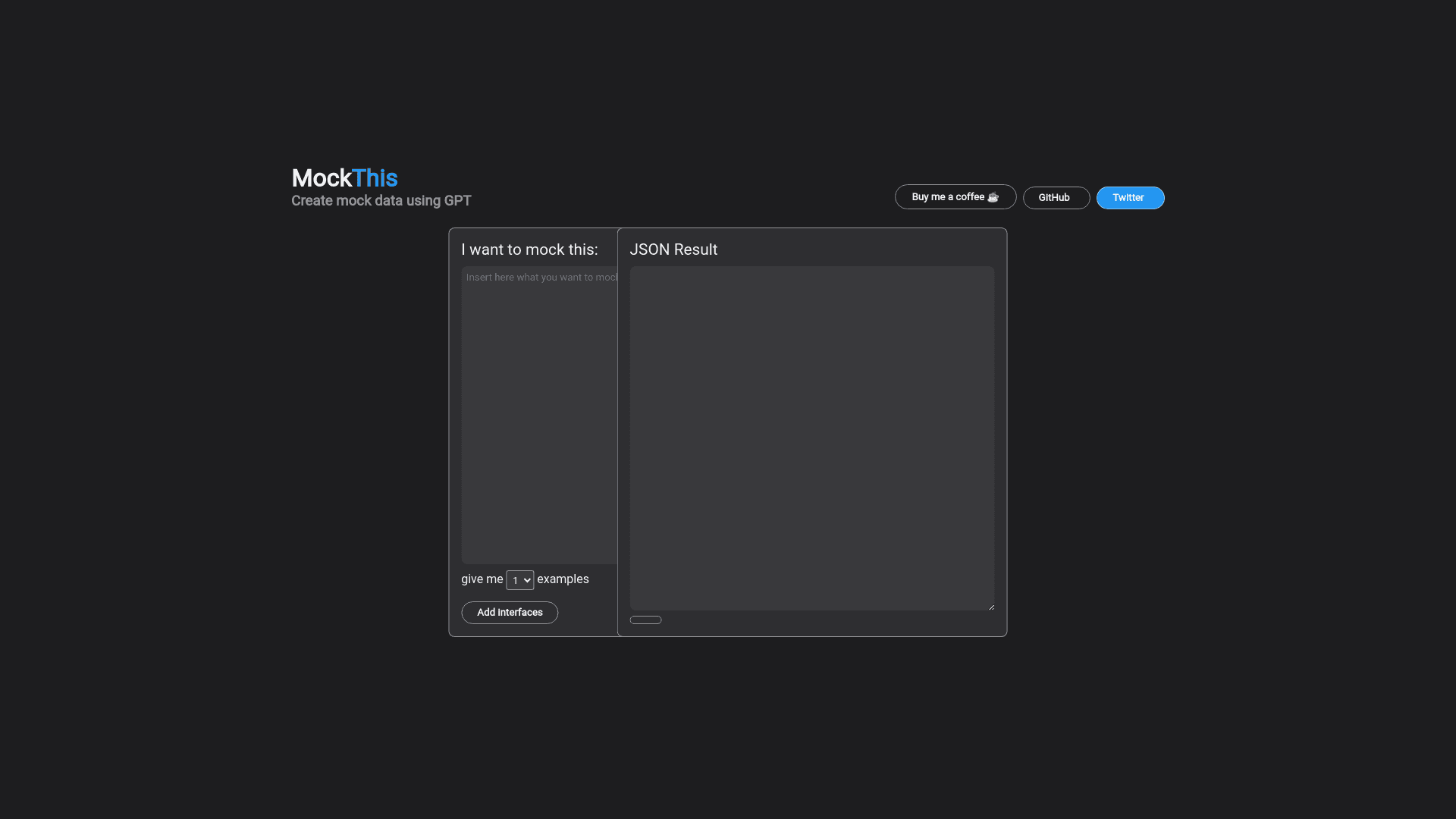Click the white 'Mock' logo word
The width and height of the screenshot is (1456, 819).
pos(322,178)
